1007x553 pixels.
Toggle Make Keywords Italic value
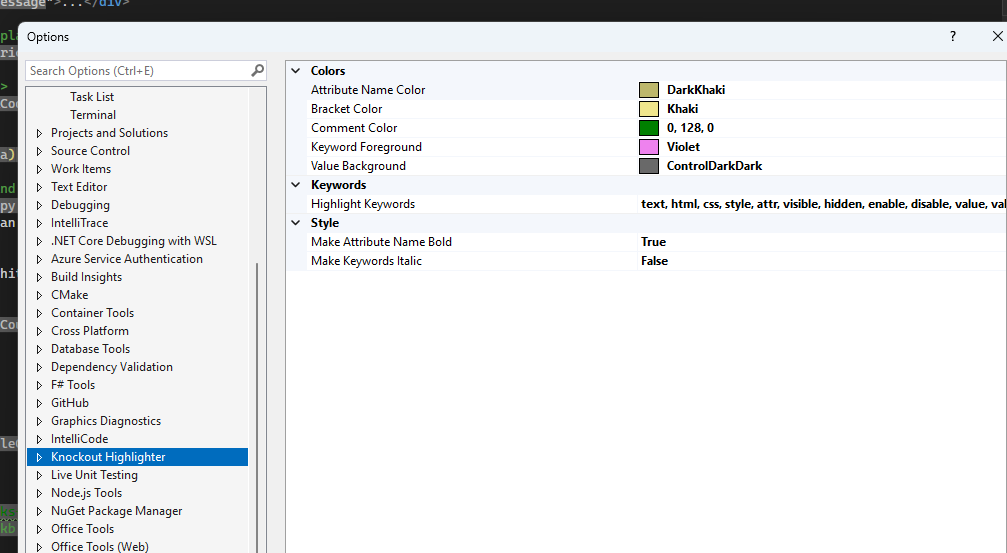(654, 261)
